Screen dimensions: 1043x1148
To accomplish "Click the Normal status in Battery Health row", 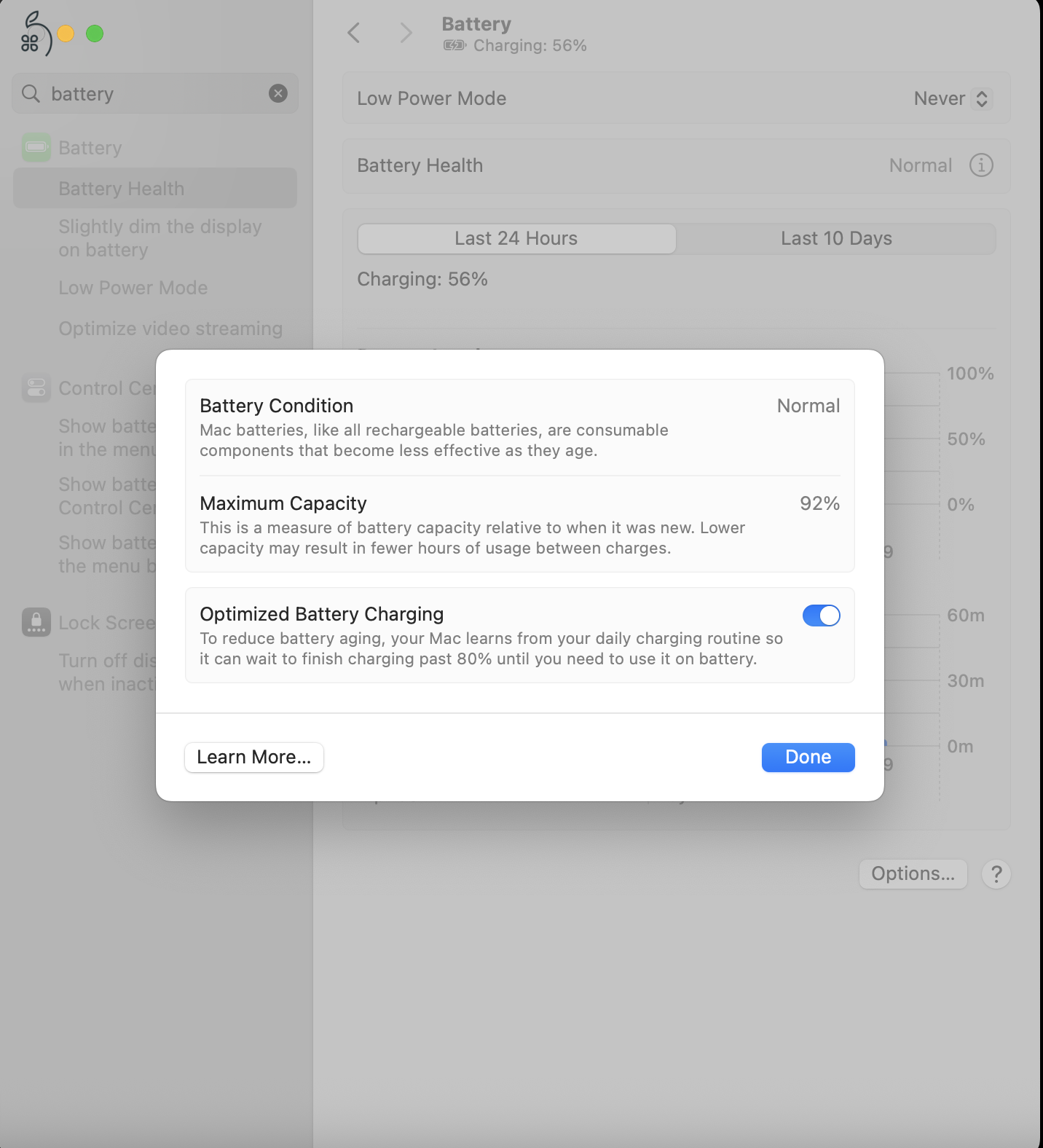I will (921, 165).
